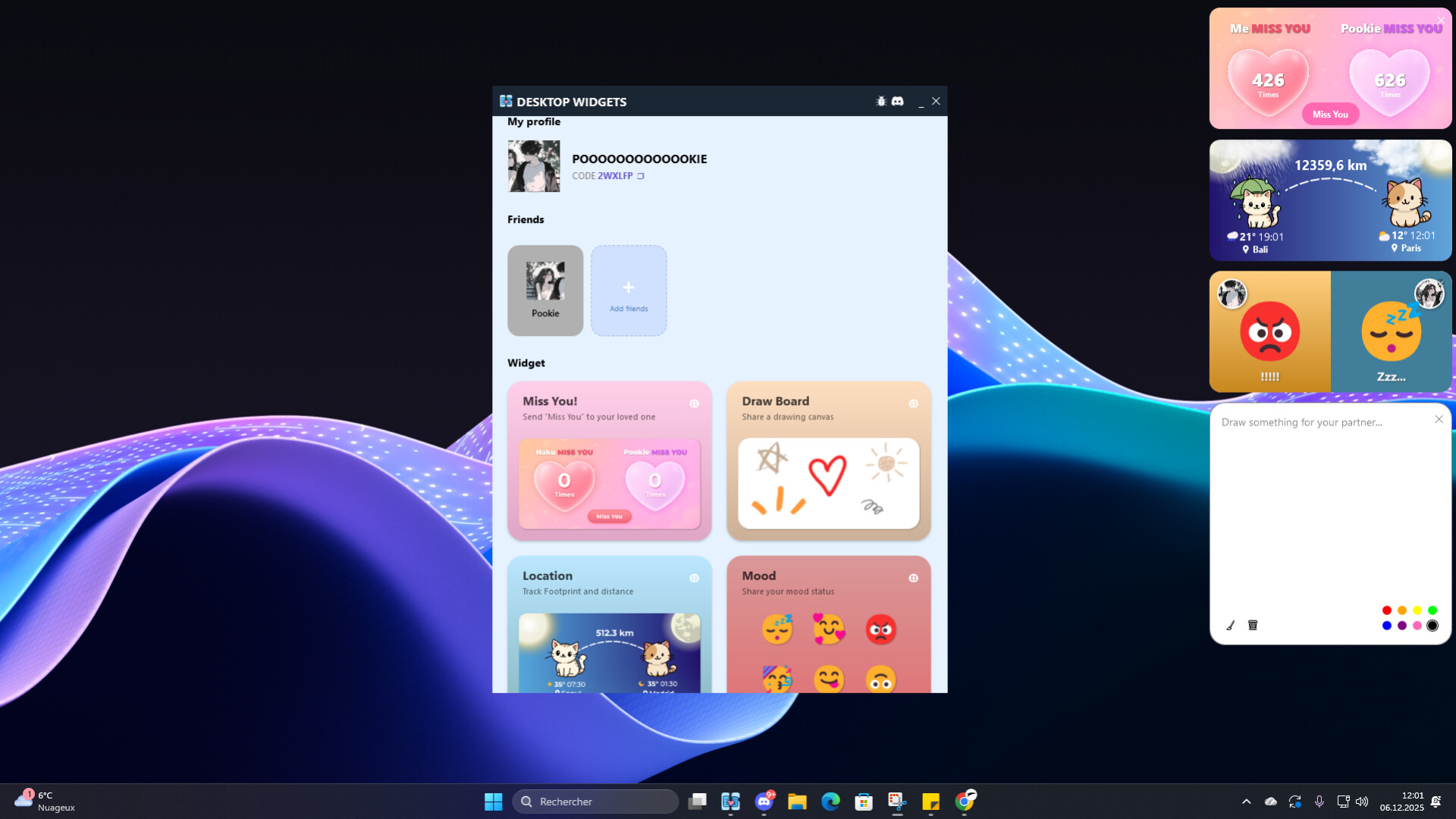Click Add friends

[628, 290]
